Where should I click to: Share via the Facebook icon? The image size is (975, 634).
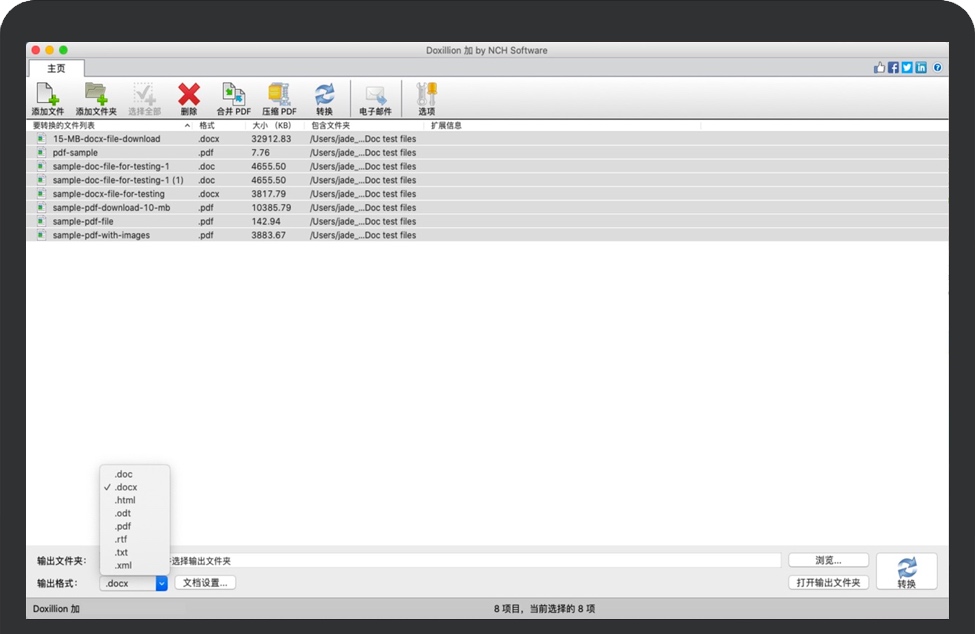click(x=893, y=68)
